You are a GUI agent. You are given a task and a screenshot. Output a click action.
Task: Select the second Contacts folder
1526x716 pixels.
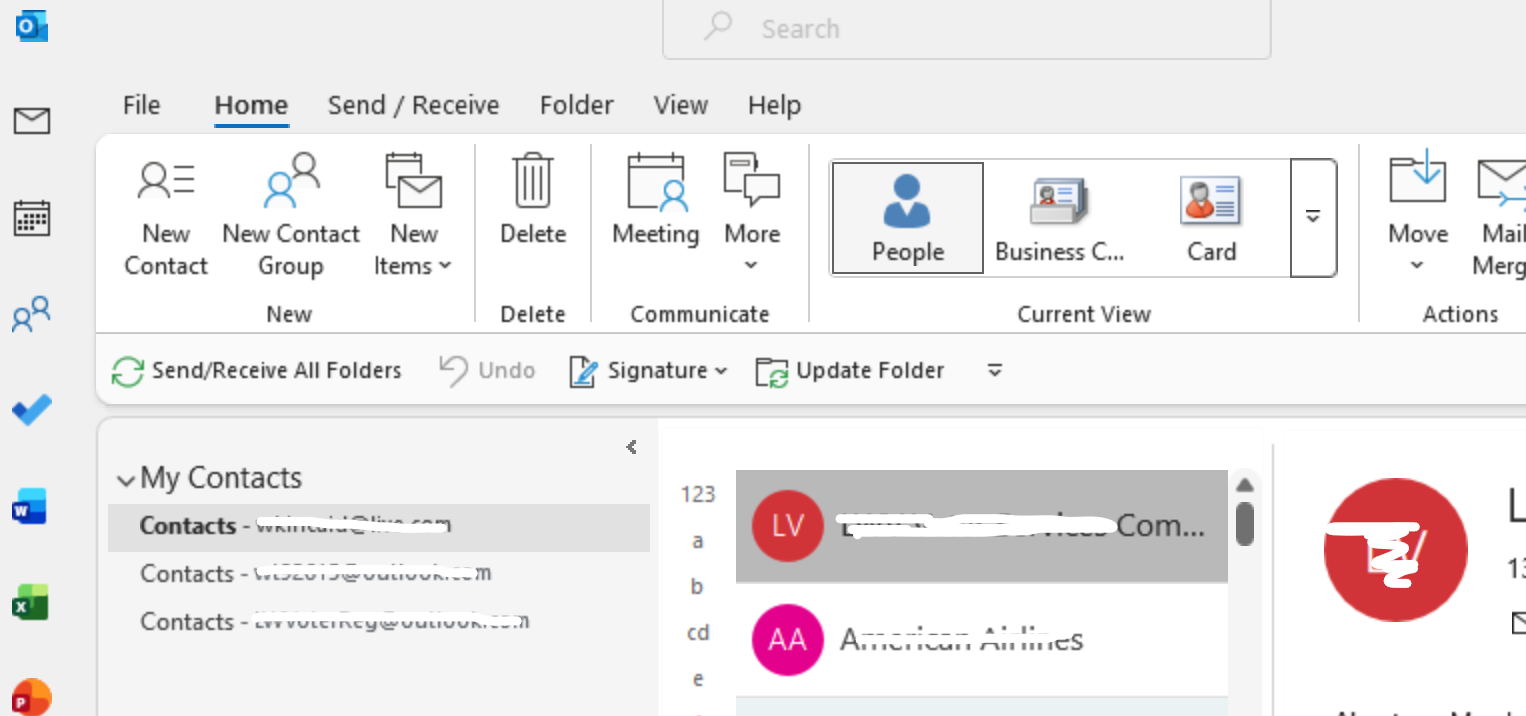click(x=379, y=574)
